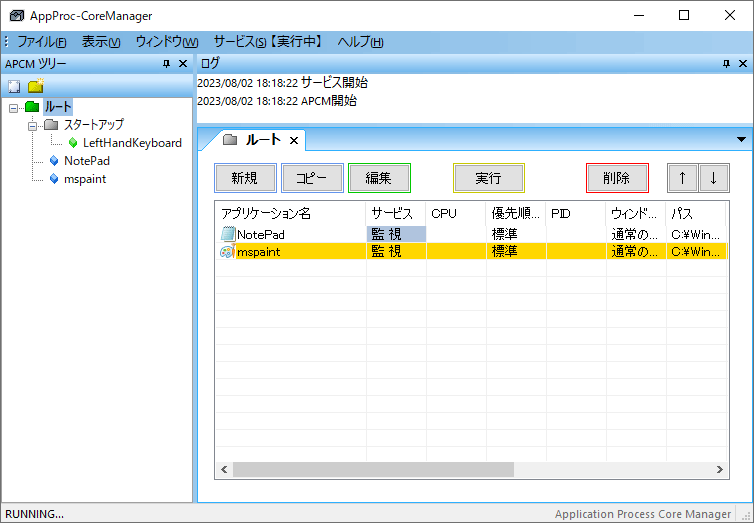Click the APCM開始 log entry
The image size is (754, 523).
277,101
